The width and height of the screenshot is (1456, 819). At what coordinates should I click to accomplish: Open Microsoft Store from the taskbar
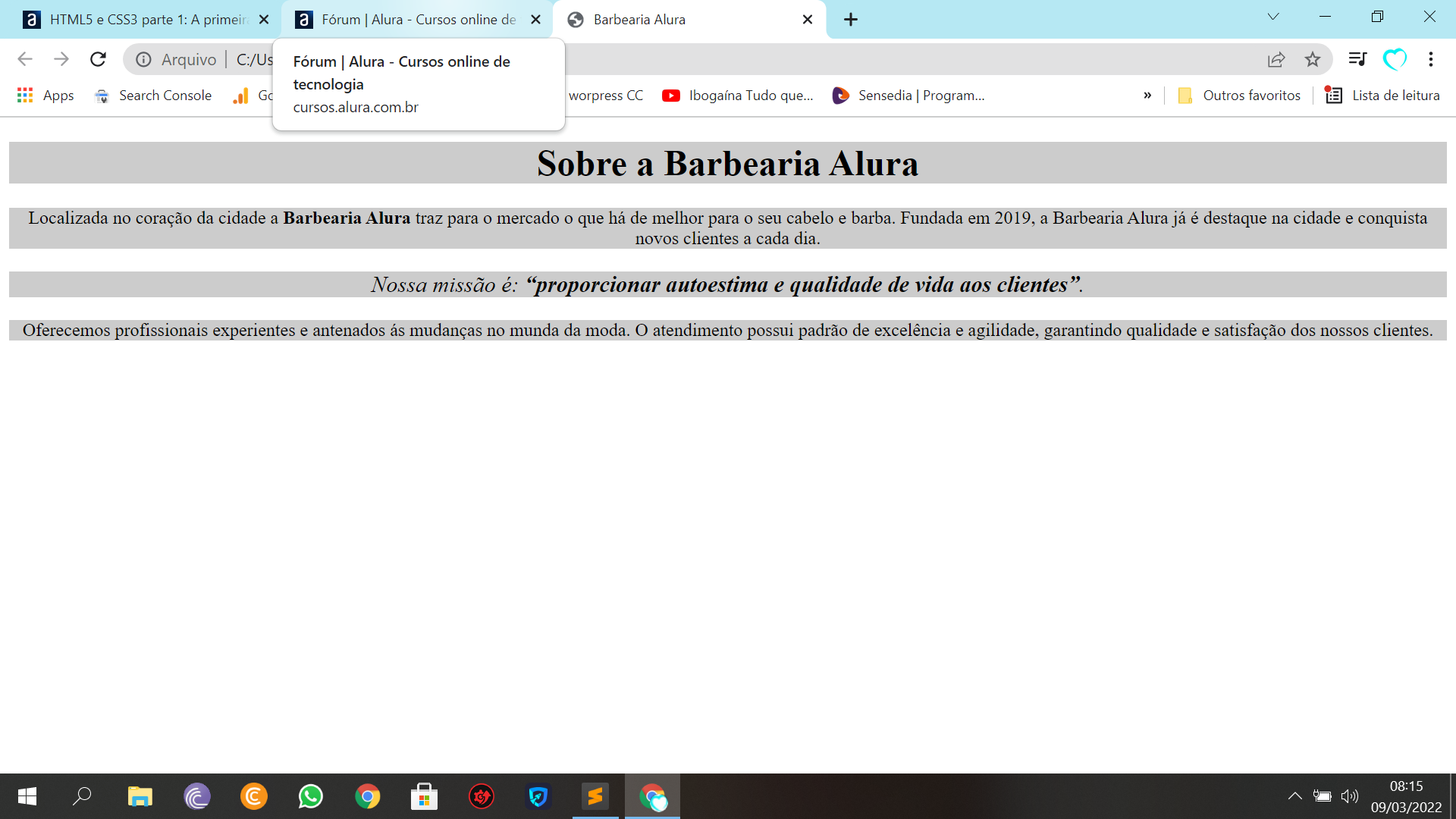point(425,796)
